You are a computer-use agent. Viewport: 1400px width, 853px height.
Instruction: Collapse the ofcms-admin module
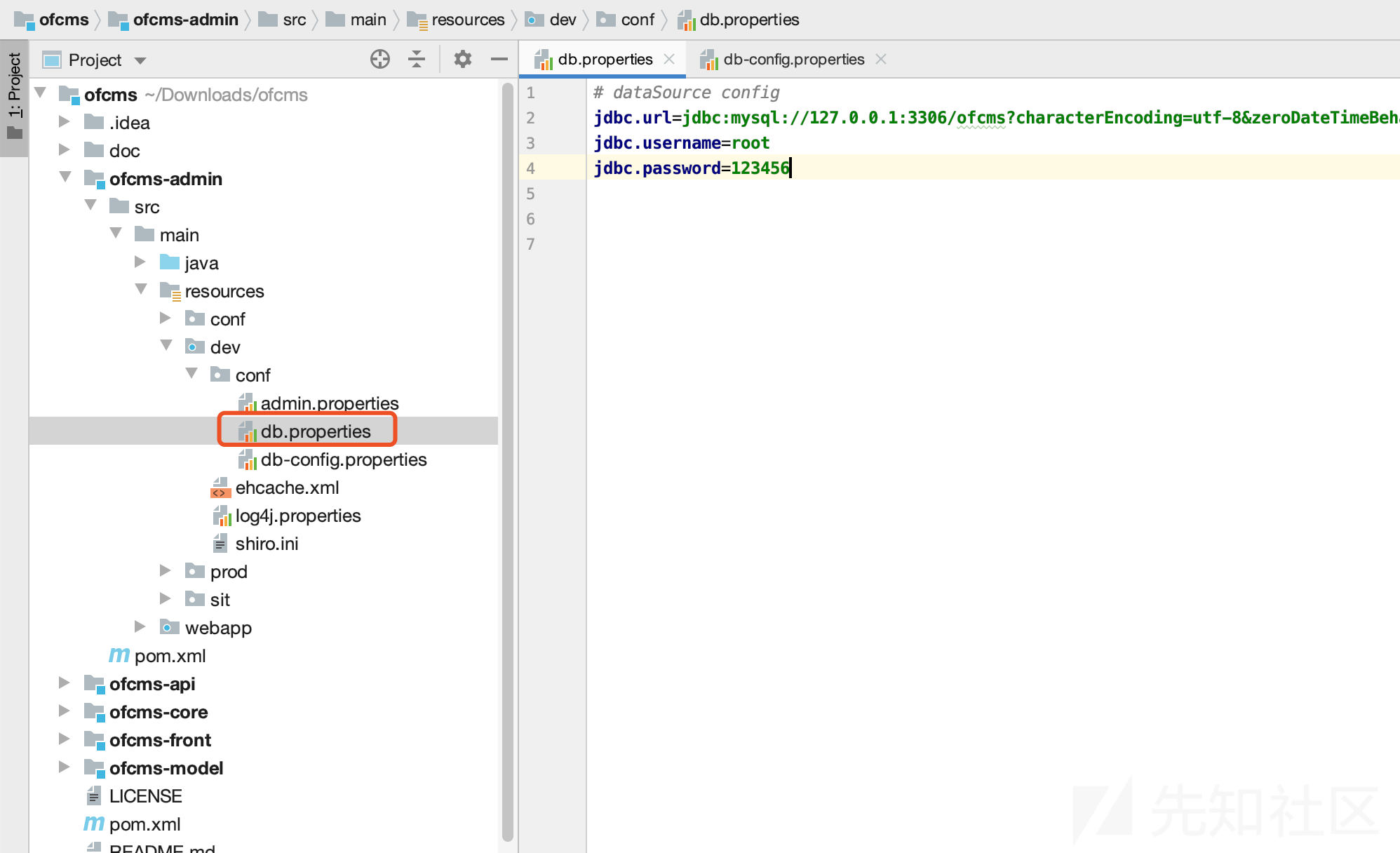66,177
